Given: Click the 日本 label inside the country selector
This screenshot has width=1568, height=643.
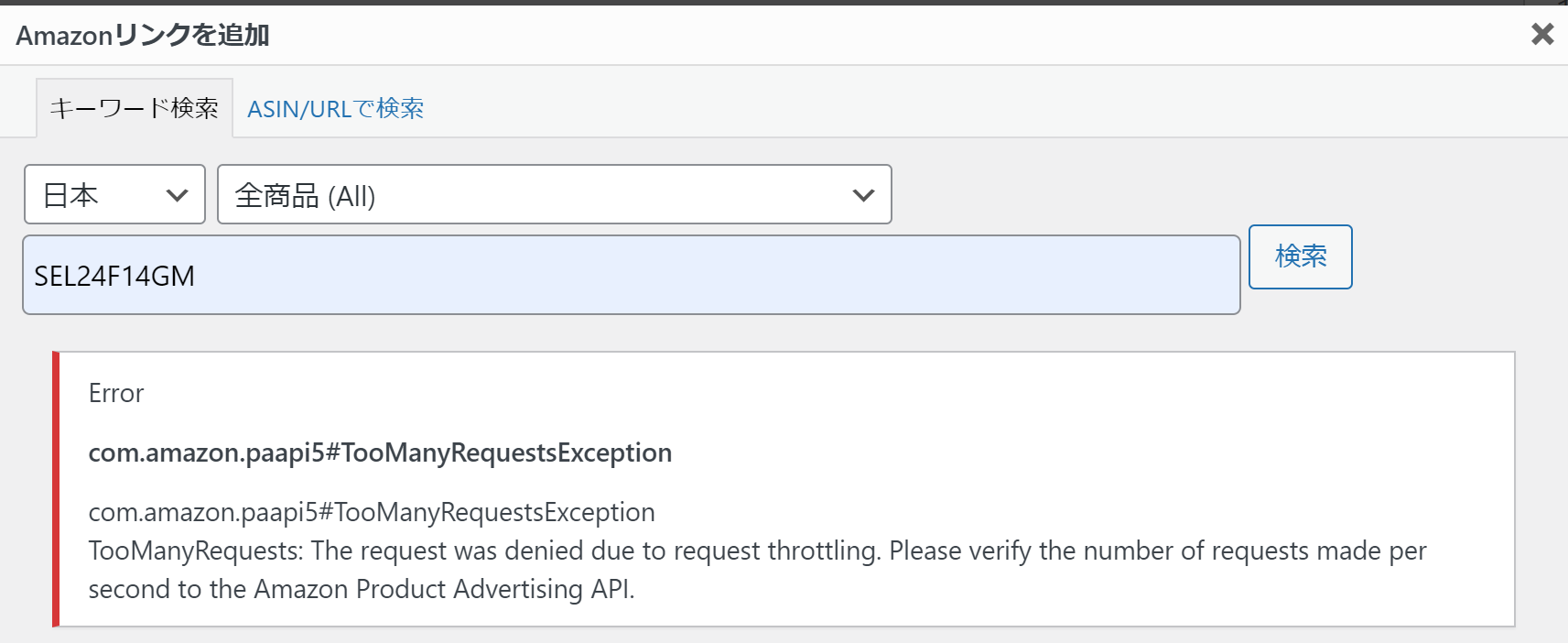Looking at the screenshot, I should (70, 195).
